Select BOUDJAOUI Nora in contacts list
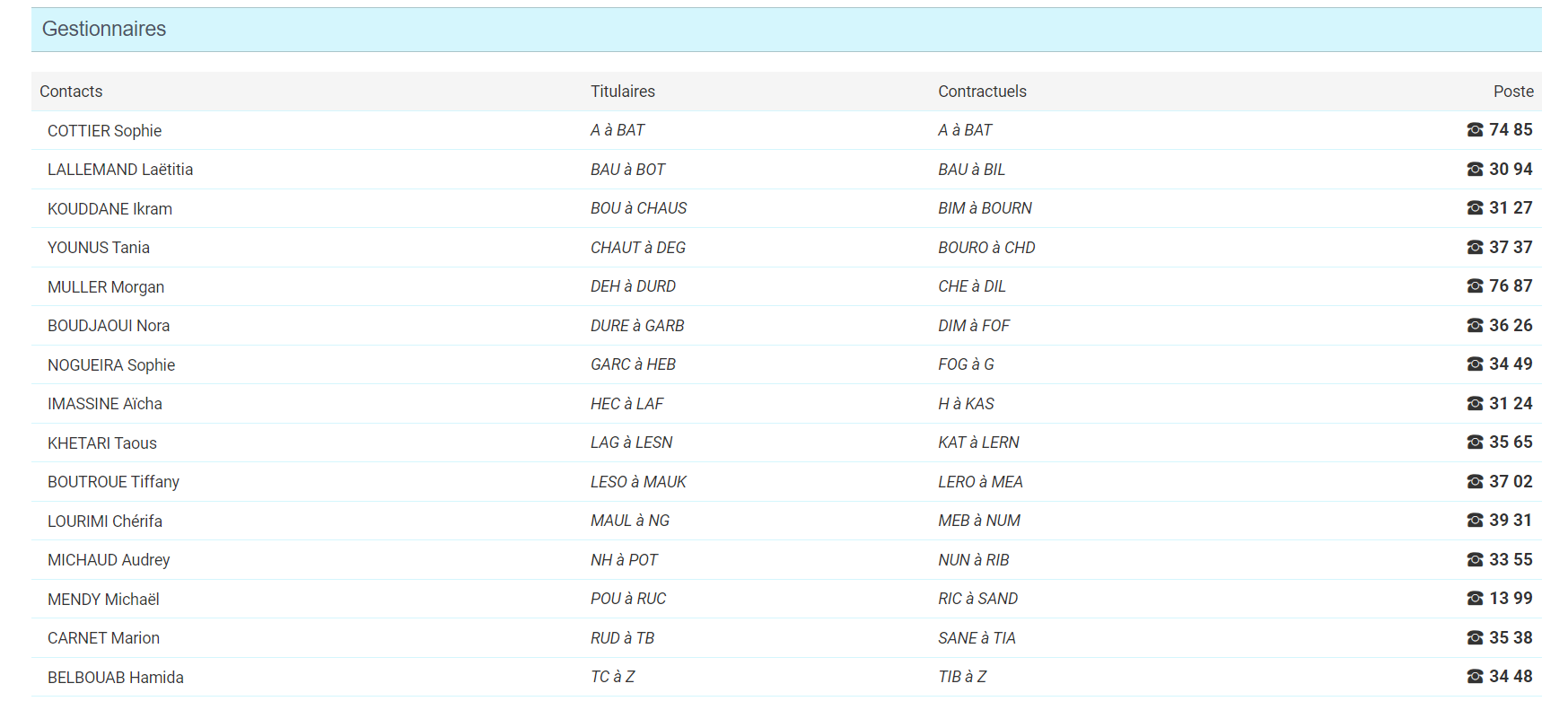The height and width of the screenshot is (710, 1568). tap(109, 326)
